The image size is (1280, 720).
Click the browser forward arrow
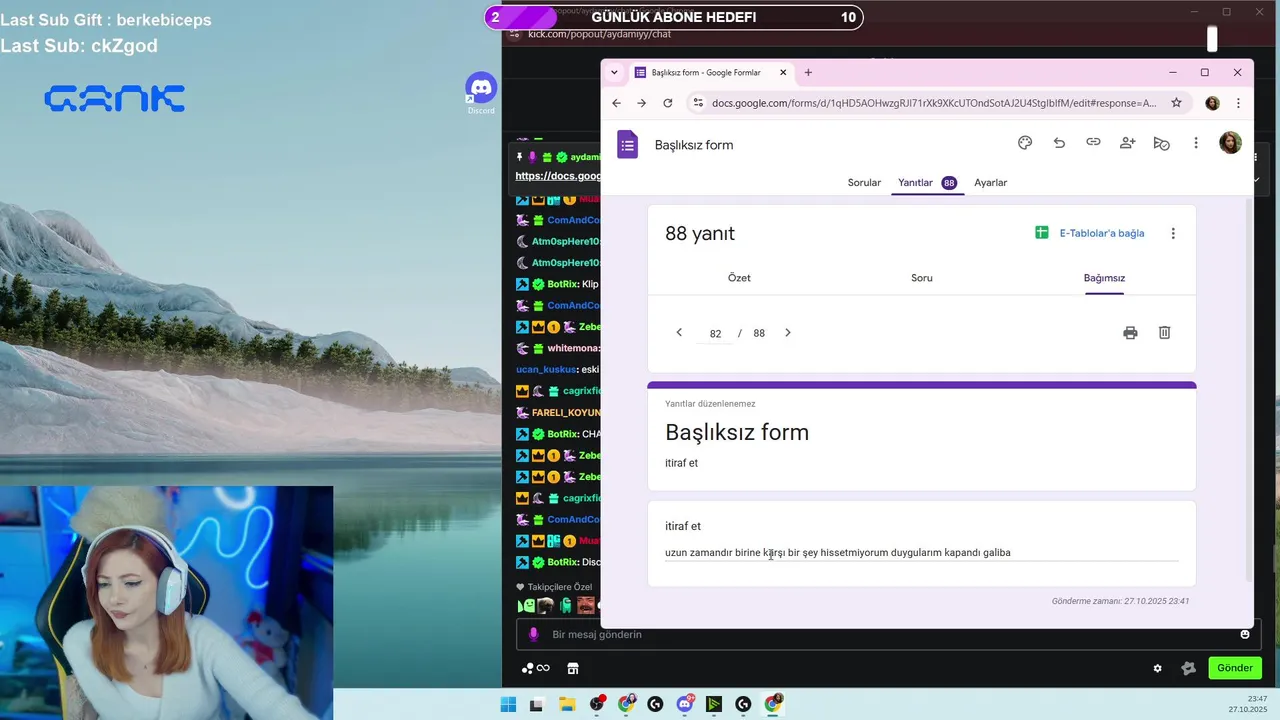coord(642,103)
